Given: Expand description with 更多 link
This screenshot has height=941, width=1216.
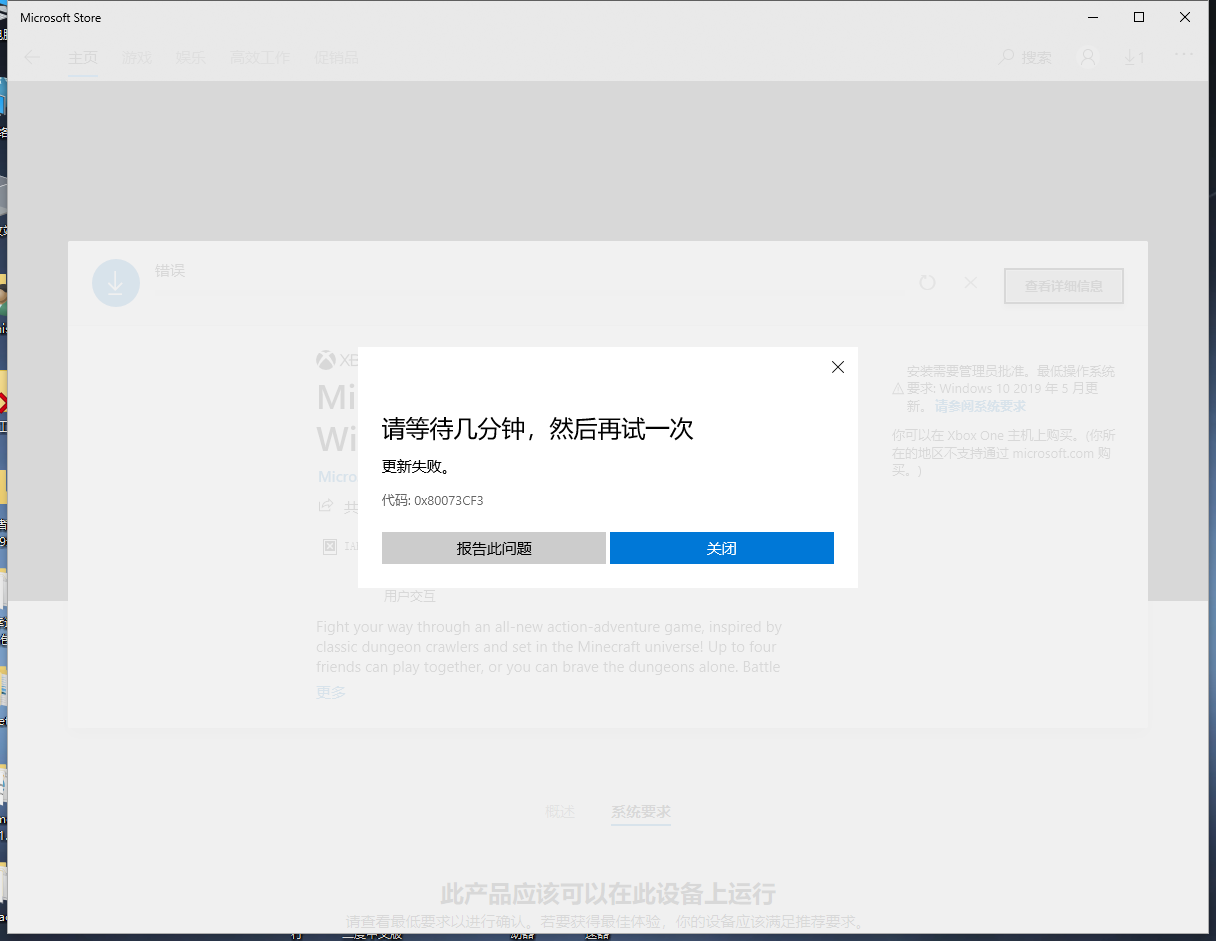Looking at the screenshot, I should (x=331, y=692).
